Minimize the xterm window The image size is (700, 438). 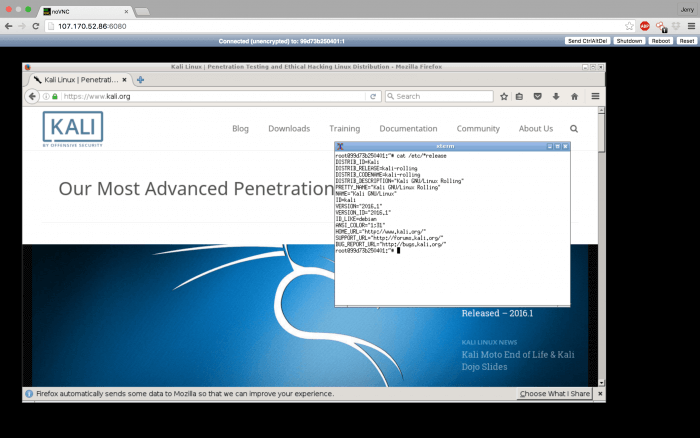click(550, 146)
